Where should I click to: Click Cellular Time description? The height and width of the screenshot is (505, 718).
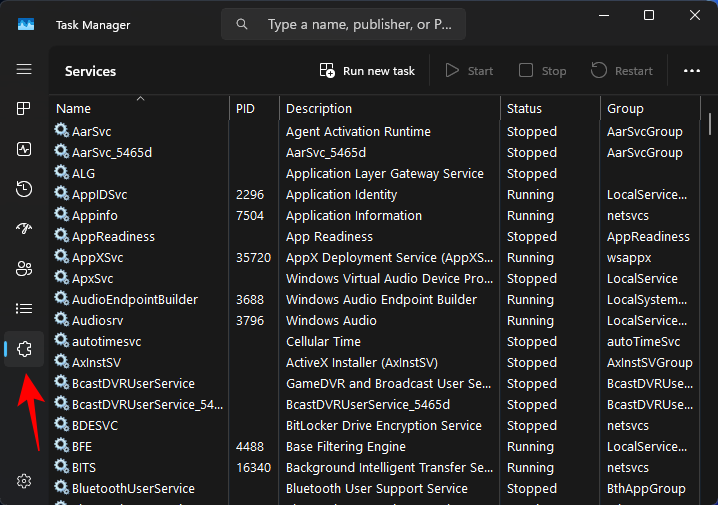323,342
